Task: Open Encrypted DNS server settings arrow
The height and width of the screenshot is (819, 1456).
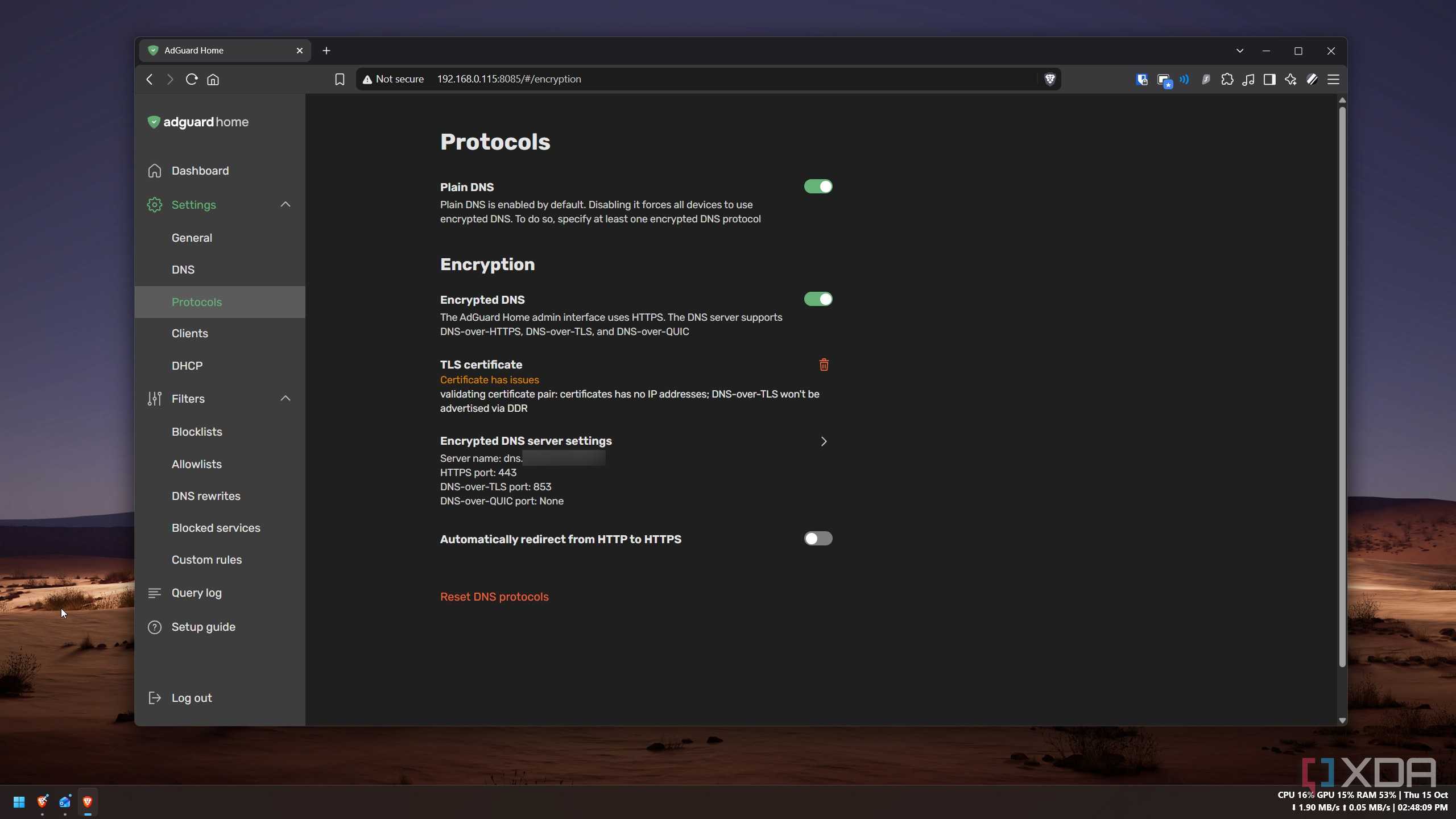Action: [x=824, y=441]
